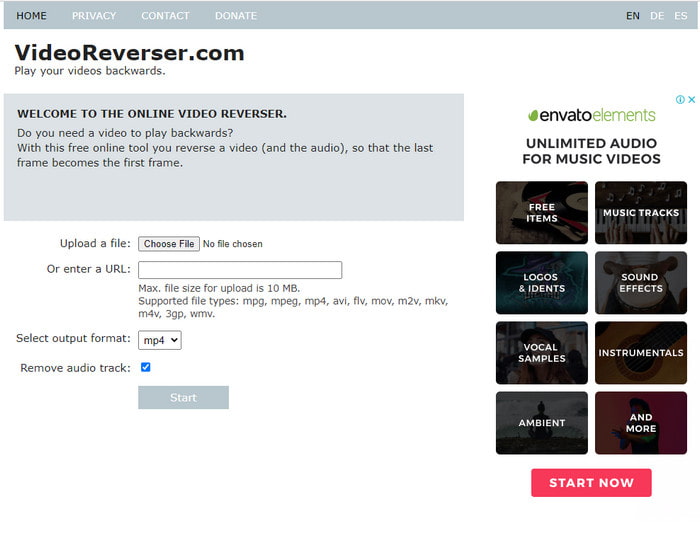Go to the Home menu item
700x536 pixels.
point(31,16)
